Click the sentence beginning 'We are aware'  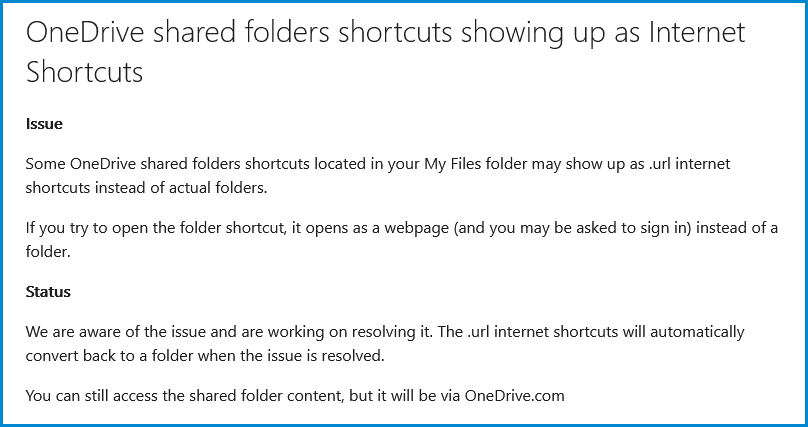230,331
